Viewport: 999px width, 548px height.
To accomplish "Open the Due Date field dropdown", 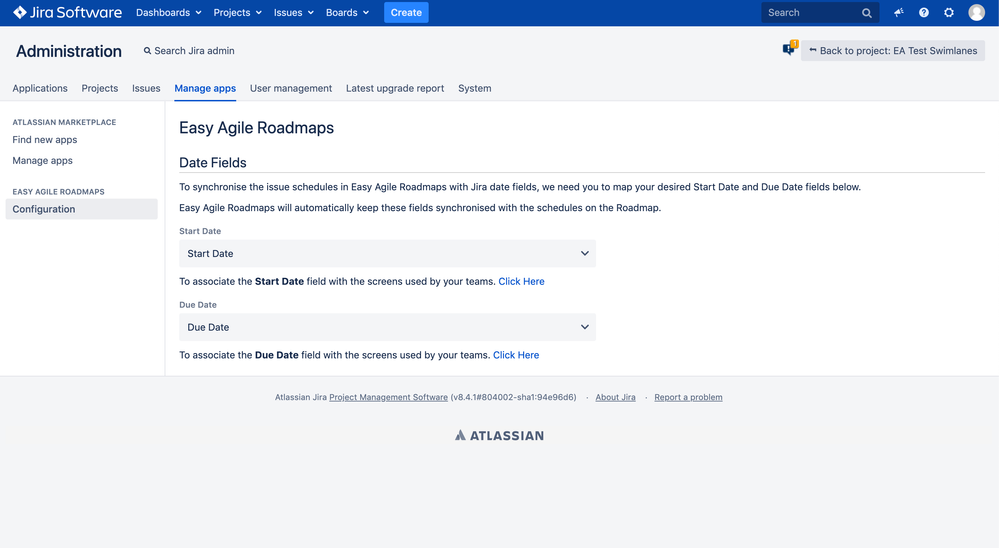I will coord(387,328).
